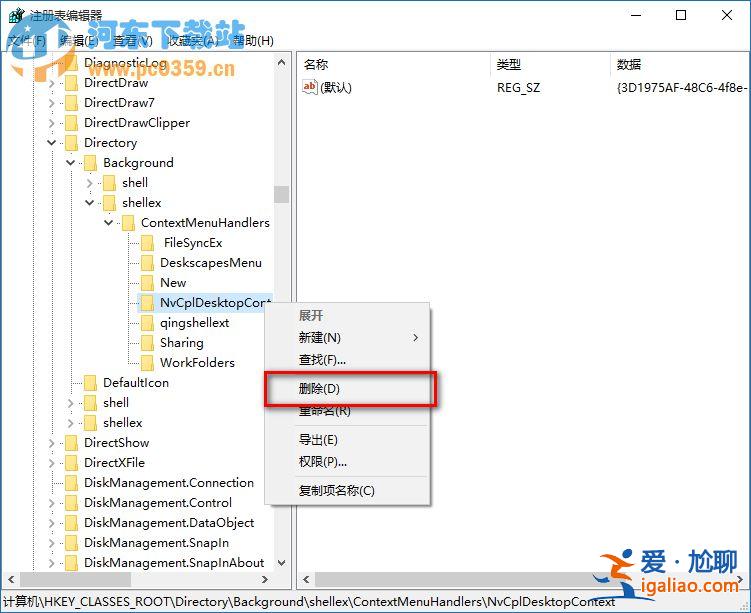This screenshot has height=613, width=751.
Task: Choose 权限(P)... in the context menu
Action: 349,462
